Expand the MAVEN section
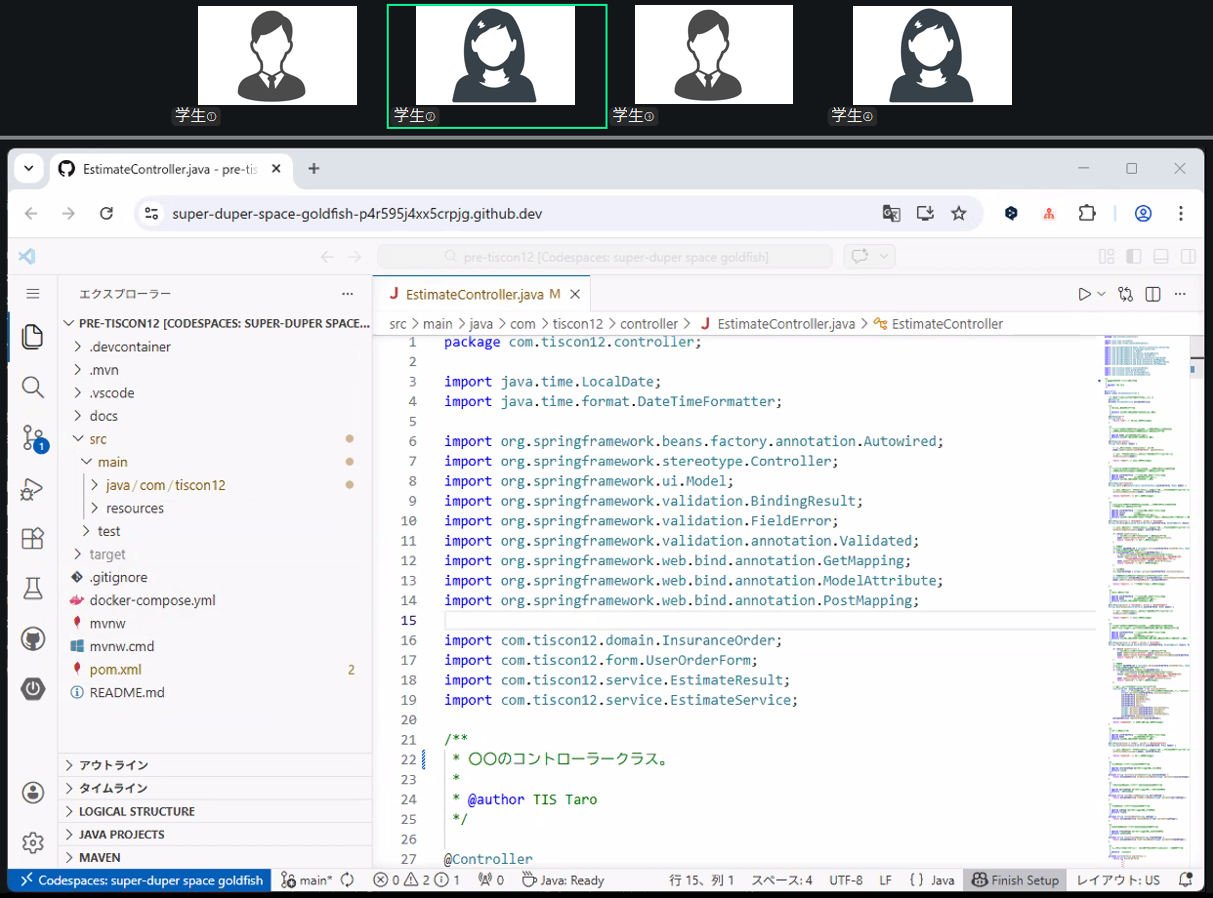 (x=215, y=857)
